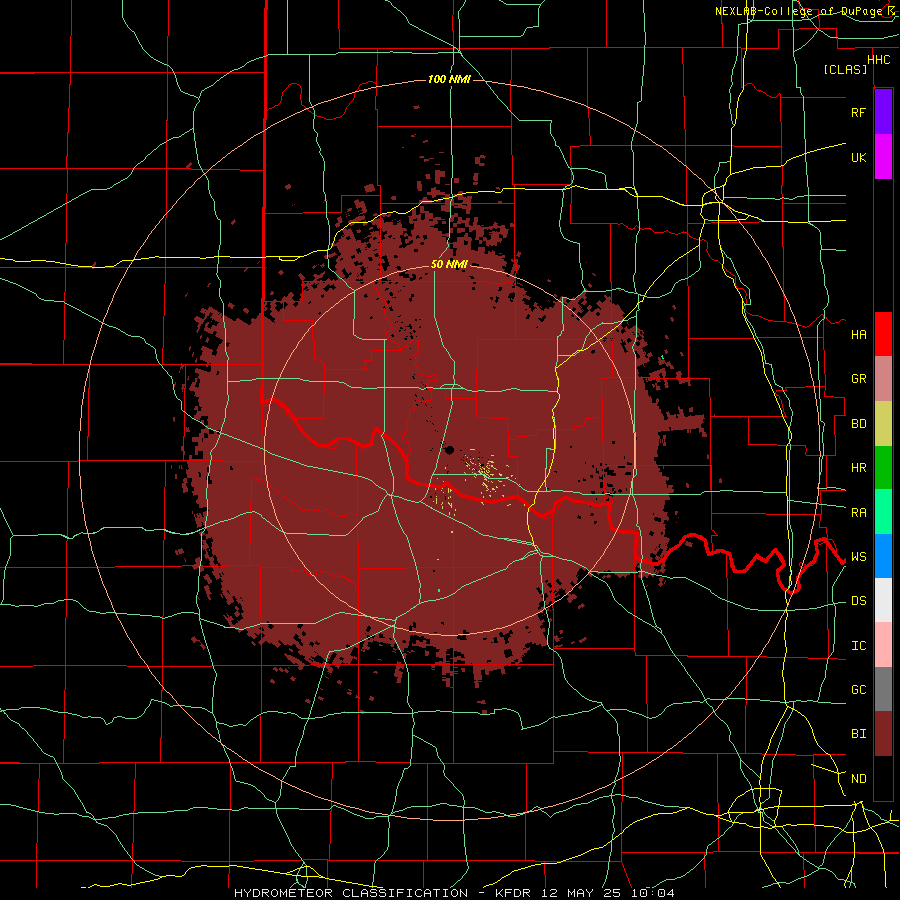The image size is (900, 900).
Task: Click the IC legend label
Action: tap(858, 646)
